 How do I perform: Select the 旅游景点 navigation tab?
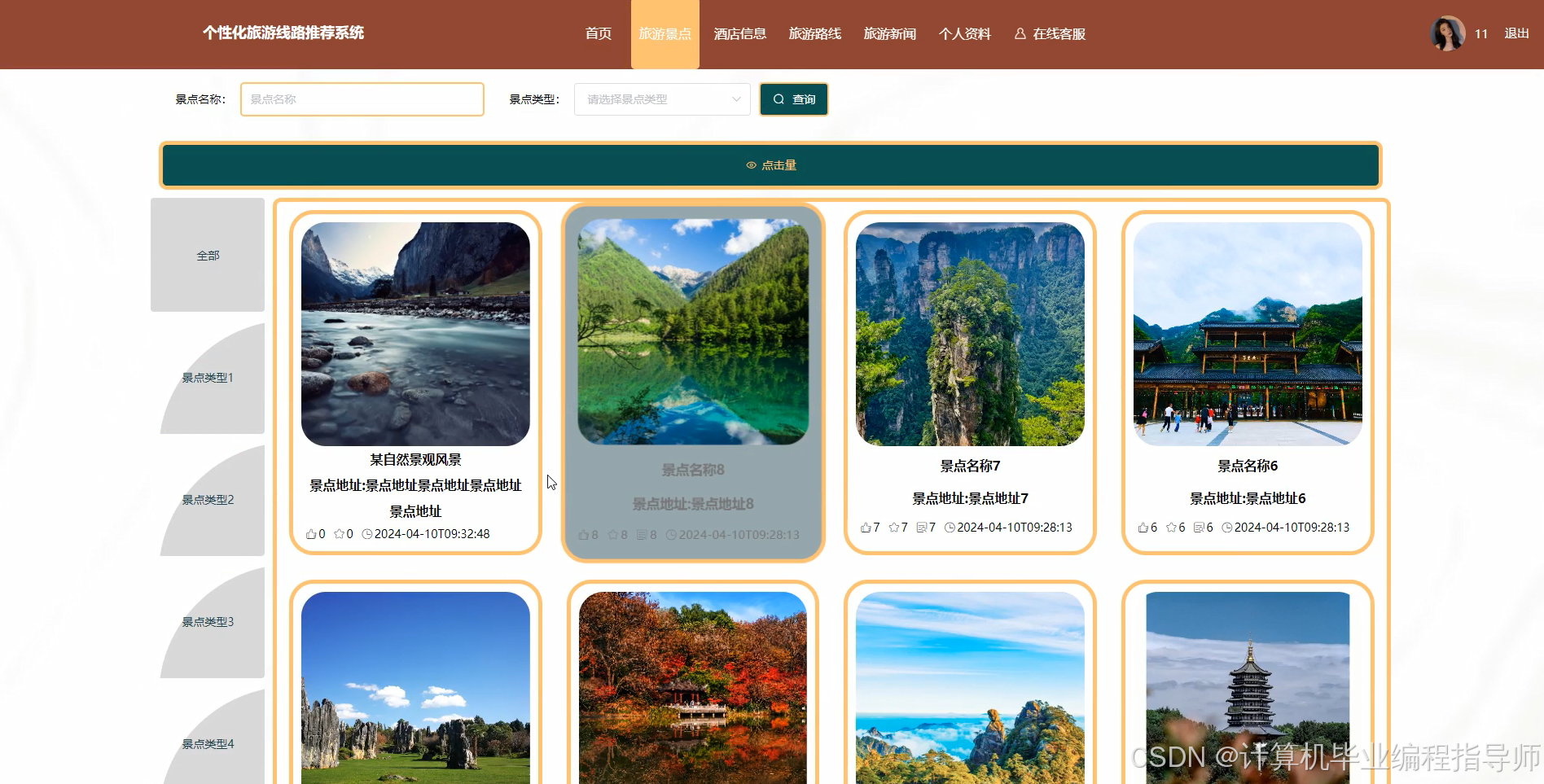coord(665,34)
